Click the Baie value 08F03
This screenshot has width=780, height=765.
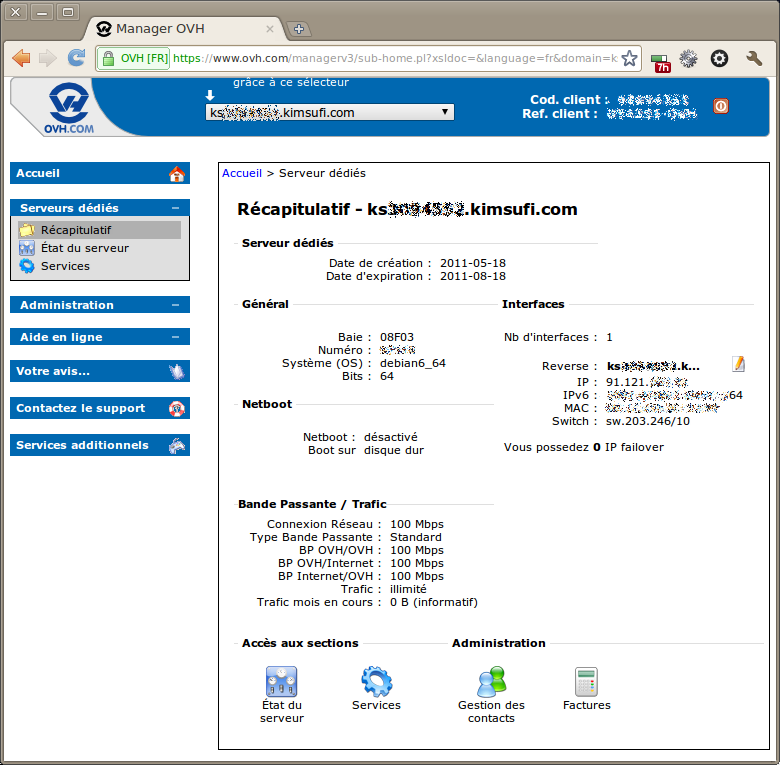pyautogui.click(x=397, y=337)
